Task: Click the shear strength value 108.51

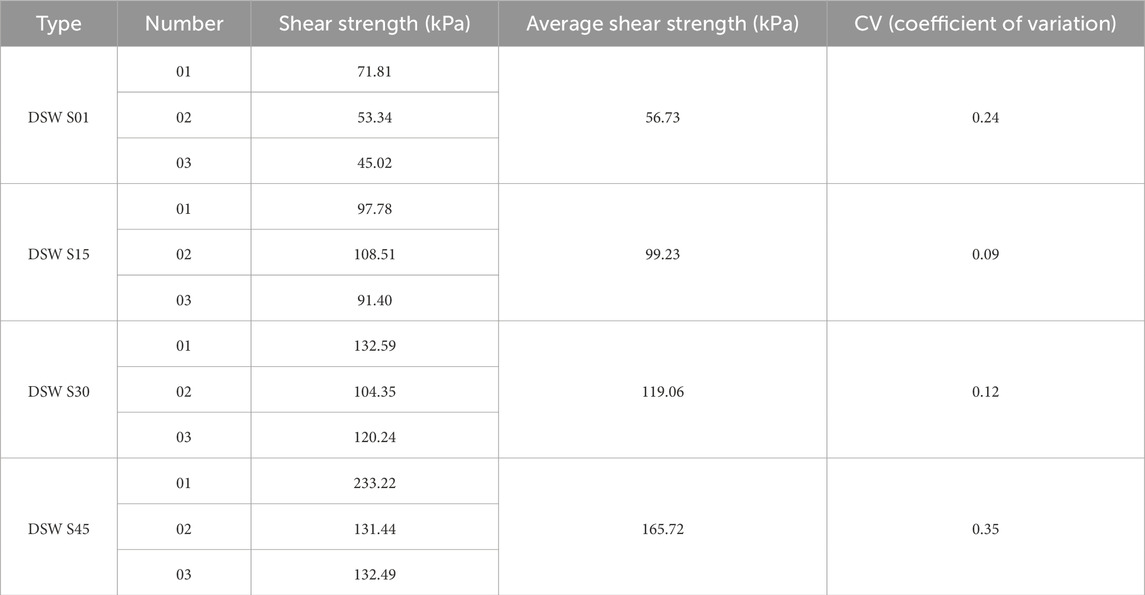Action: coord(374,254)
